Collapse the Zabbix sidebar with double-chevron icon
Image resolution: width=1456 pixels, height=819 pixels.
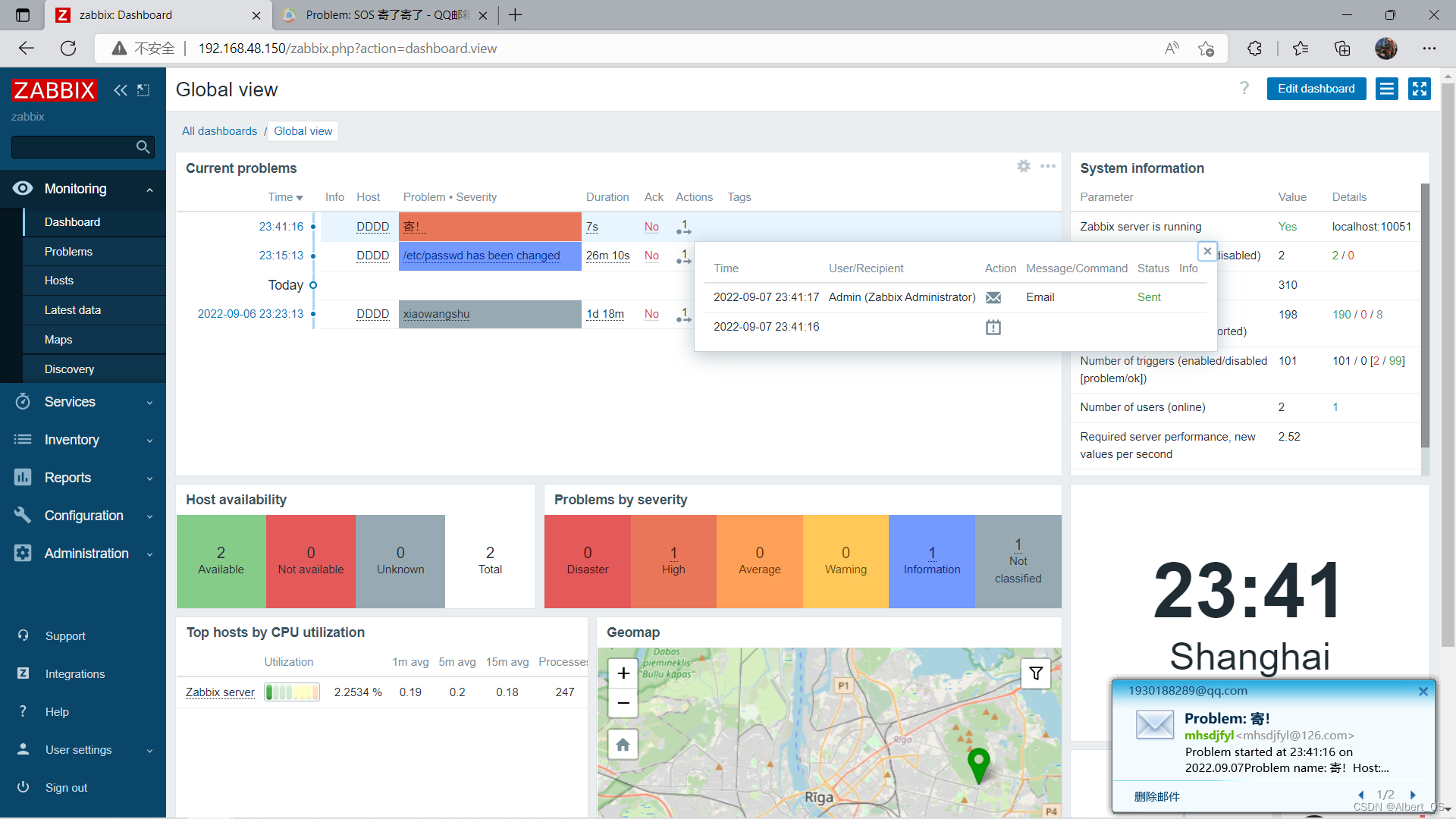pyautogui.click(x=121, y=90)
